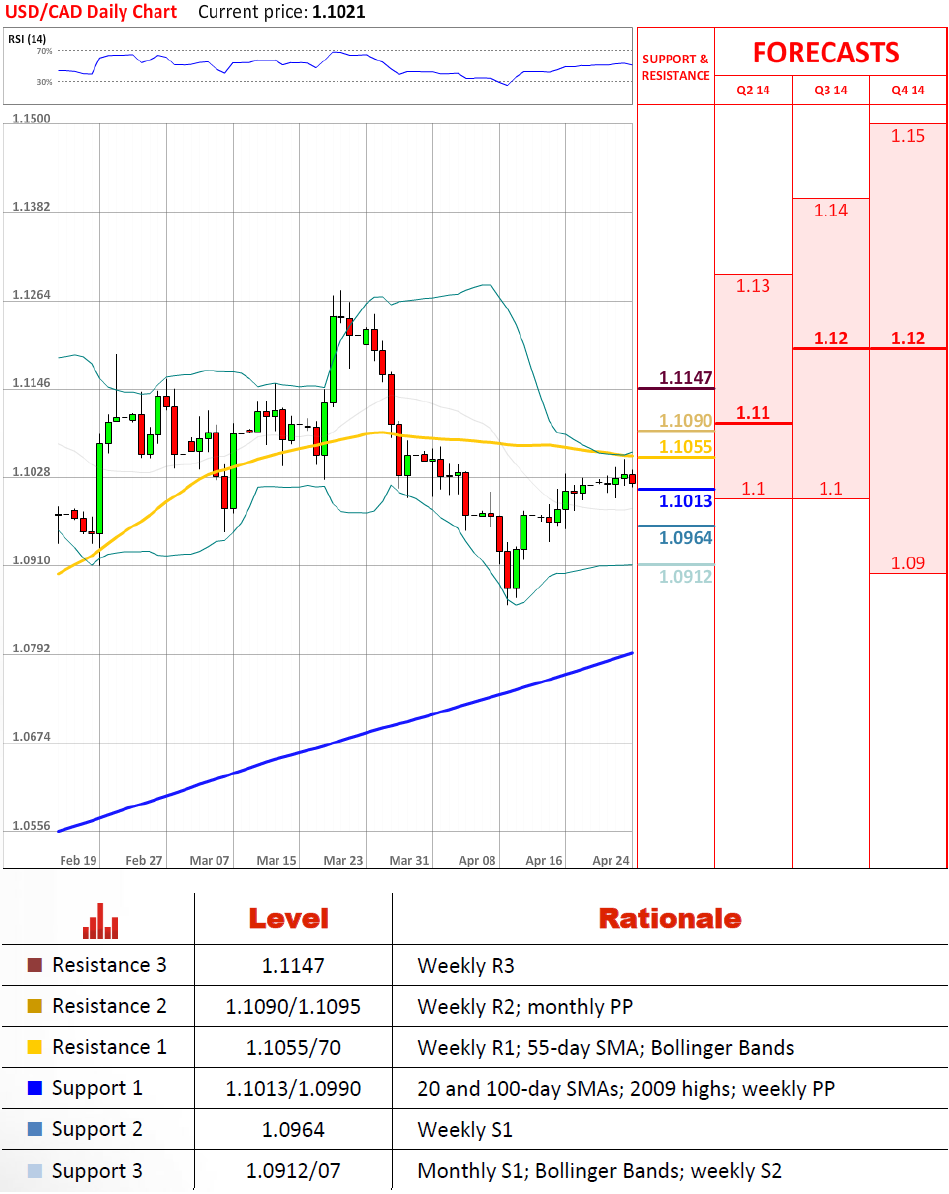Click the 30% RSI level label
This screenshot has width=949, height=1194.
coord(44,82)
